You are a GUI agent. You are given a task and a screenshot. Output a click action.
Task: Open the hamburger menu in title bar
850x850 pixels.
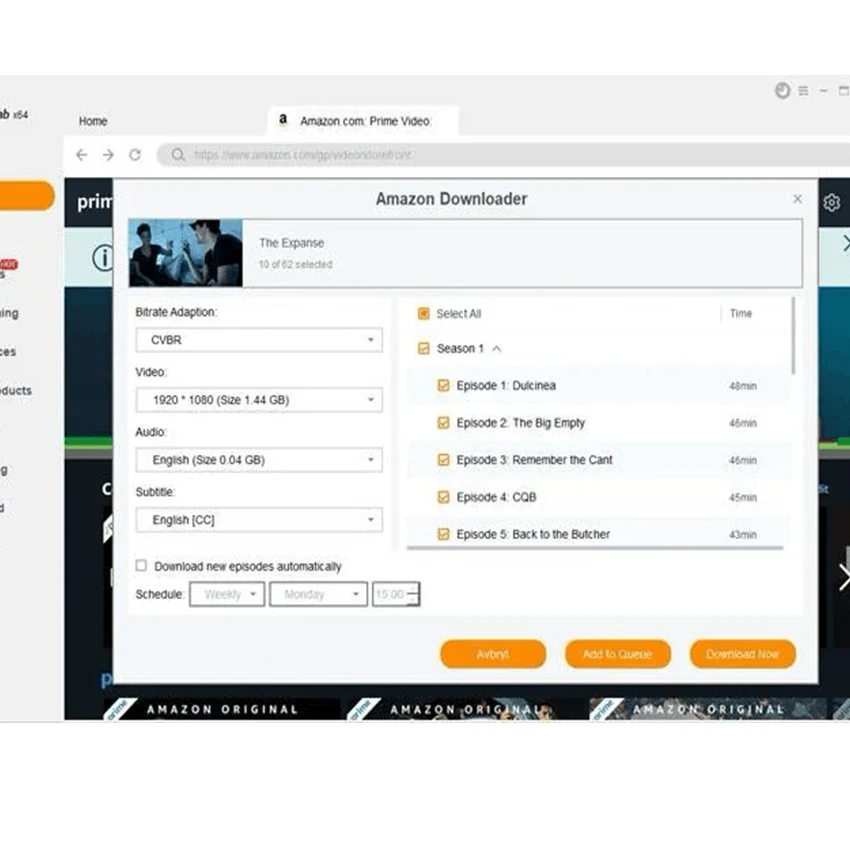(803, 91)
